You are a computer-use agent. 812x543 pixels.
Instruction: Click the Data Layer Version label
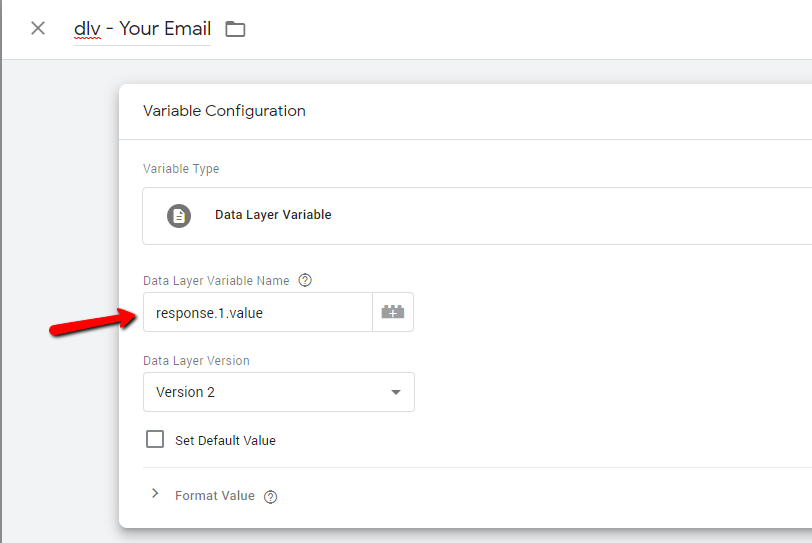pos(196,360)
